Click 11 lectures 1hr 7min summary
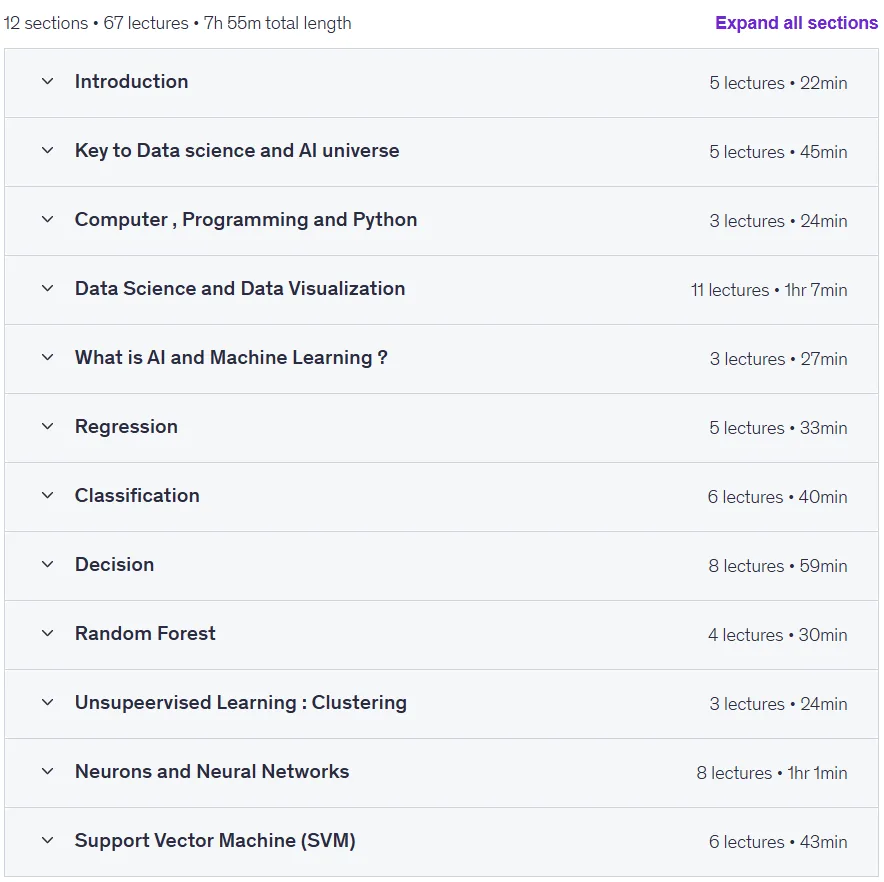The image size is (884, 882). (769, 290)
